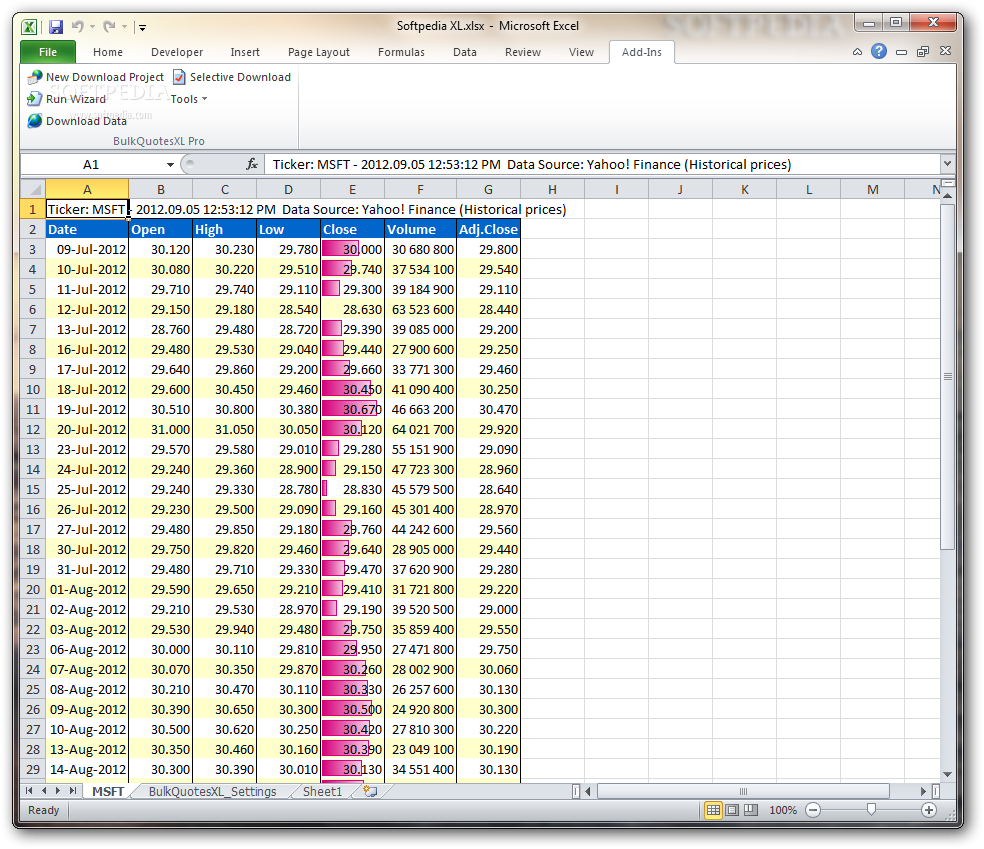
Task: Select column header K
Action: [x=744, y=190]
